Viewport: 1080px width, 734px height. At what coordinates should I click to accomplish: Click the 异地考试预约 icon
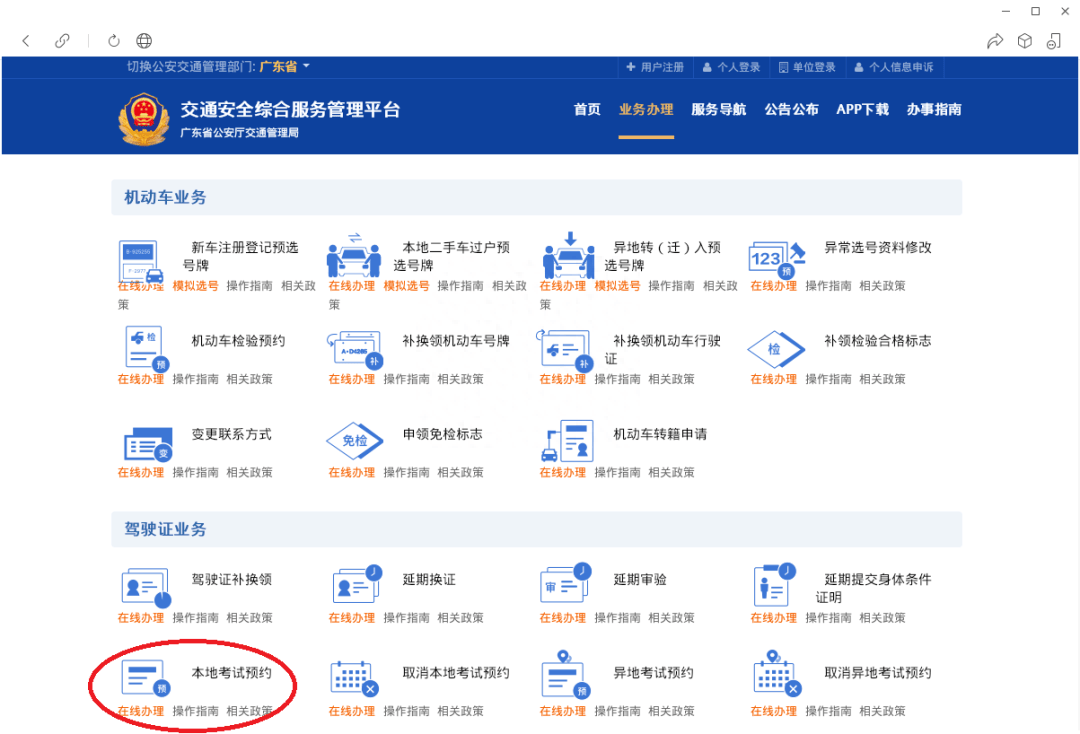click(565, 677)
